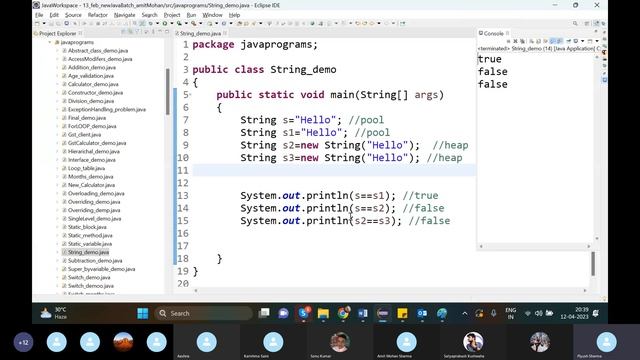640x360 pixels.
Task: Open the Source menu
Action: (73, 15)
